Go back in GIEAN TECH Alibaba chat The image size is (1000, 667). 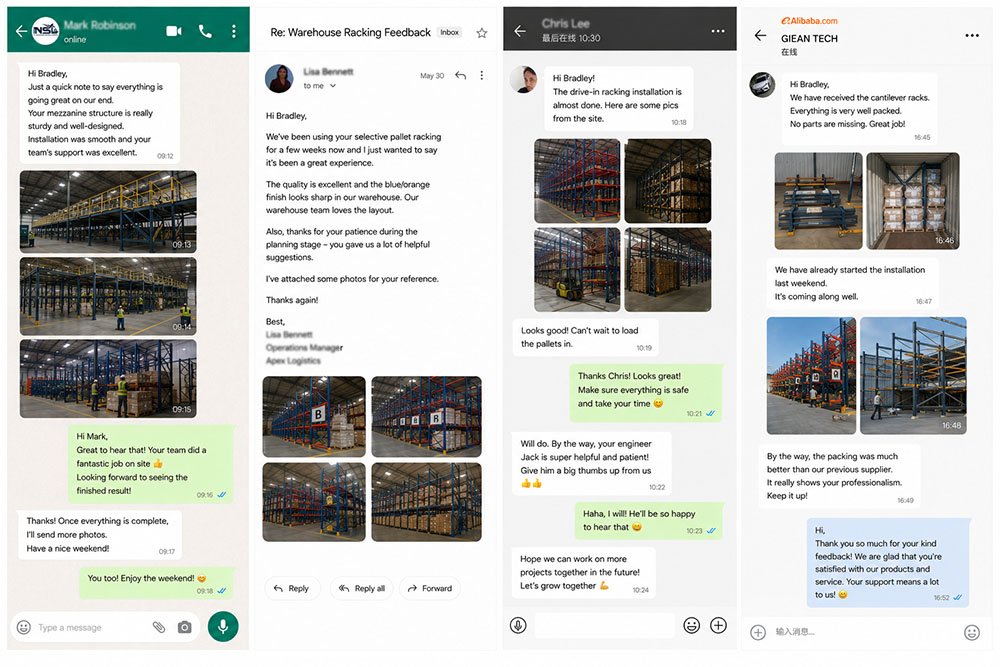point(760,36)
